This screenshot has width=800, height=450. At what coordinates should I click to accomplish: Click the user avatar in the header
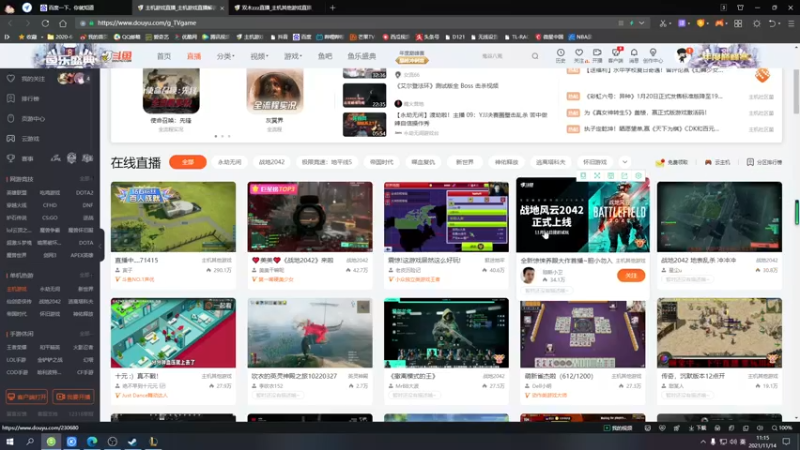click(682, 56)
